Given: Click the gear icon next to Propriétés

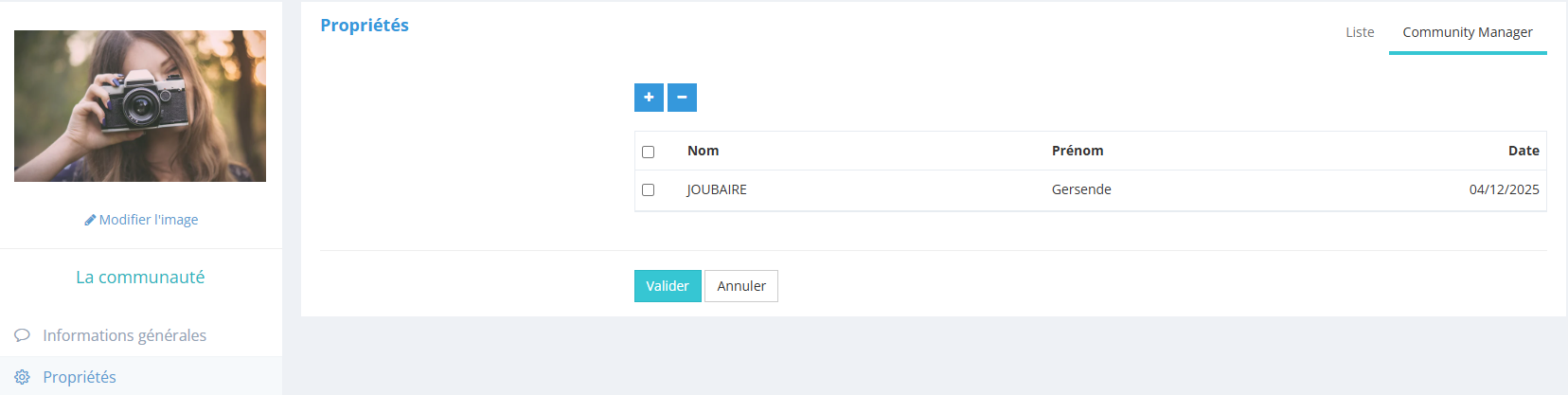Looking at the screenshot, I should [x=22, y=377].
